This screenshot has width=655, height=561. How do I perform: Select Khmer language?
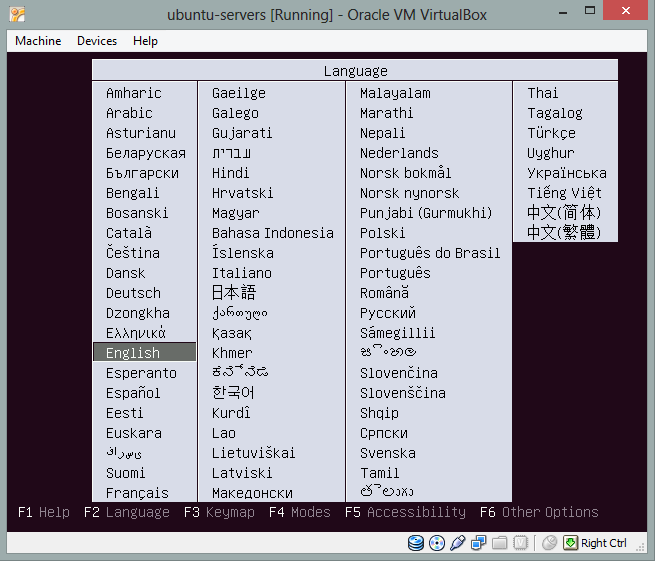pyautogui.click(x=232, y=353)
